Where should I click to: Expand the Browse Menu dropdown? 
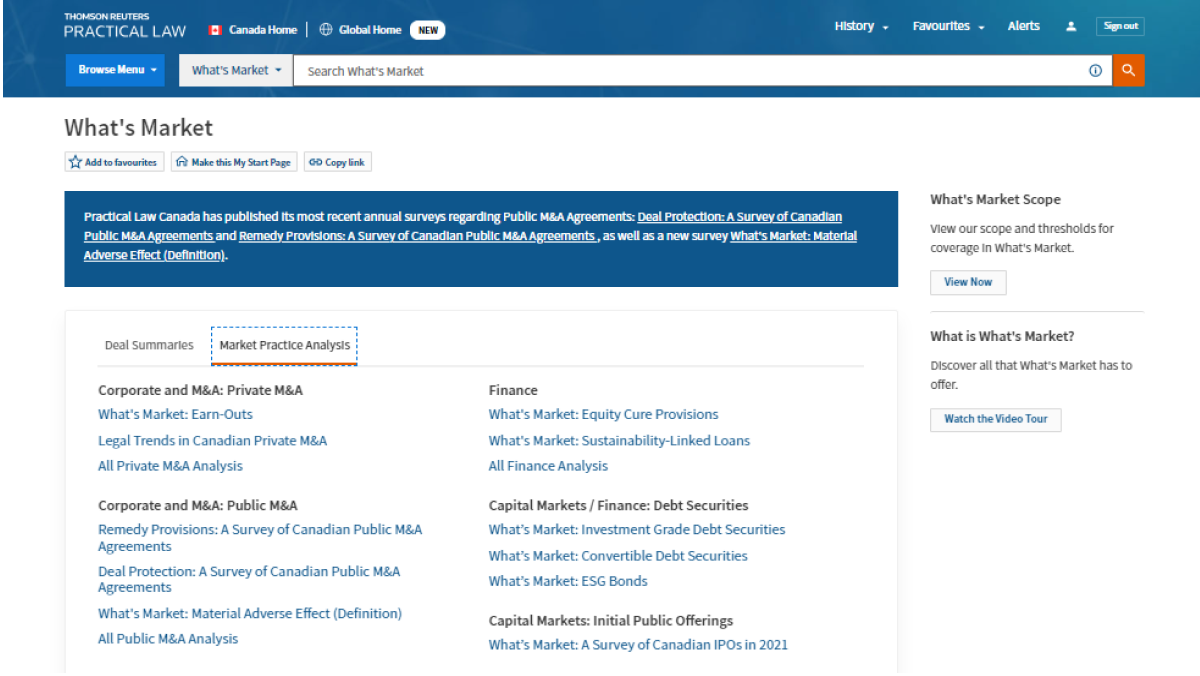(x=118, y=70)
